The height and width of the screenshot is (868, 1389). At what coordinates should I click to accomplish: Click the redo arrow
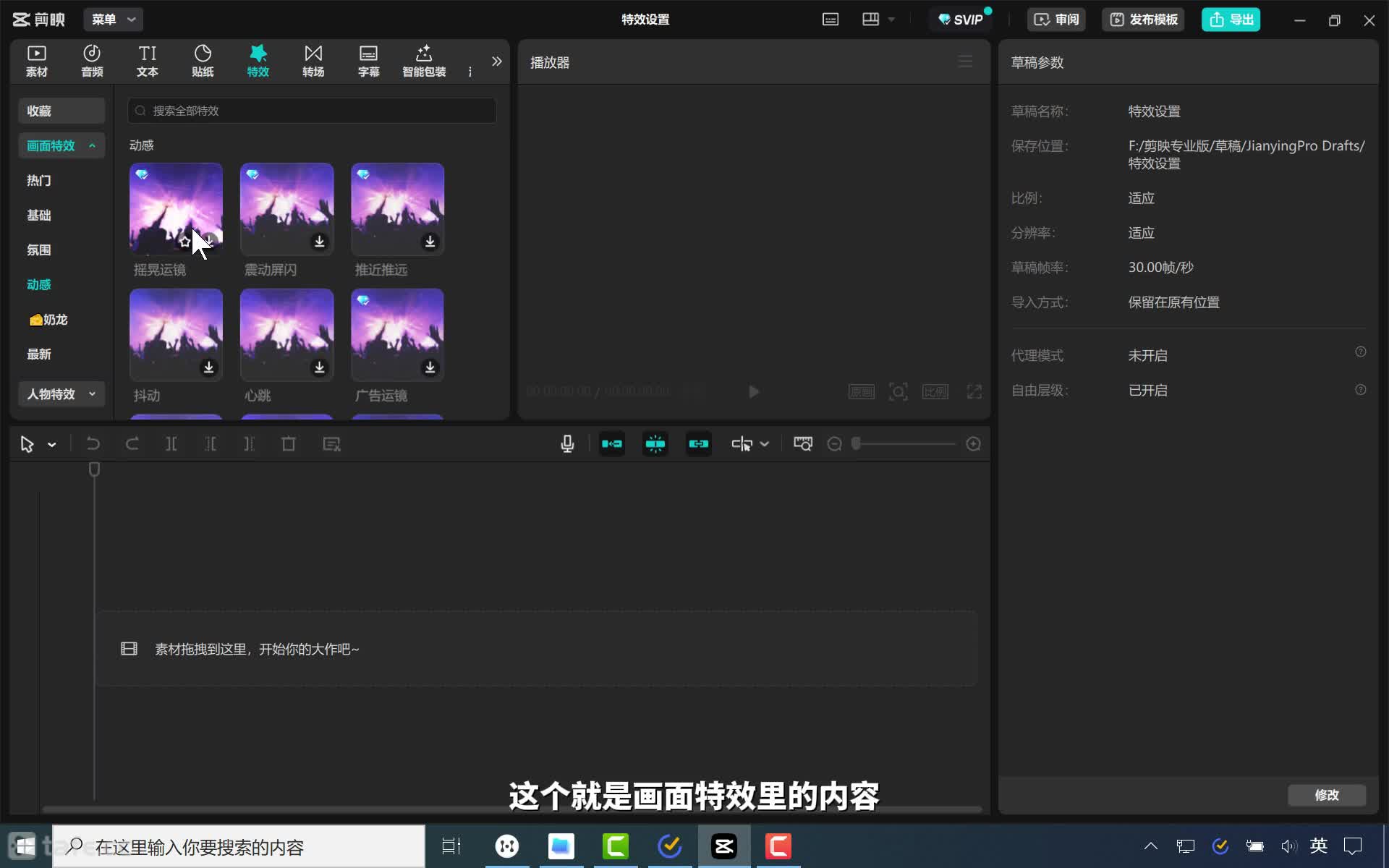[x=132, y=444]
